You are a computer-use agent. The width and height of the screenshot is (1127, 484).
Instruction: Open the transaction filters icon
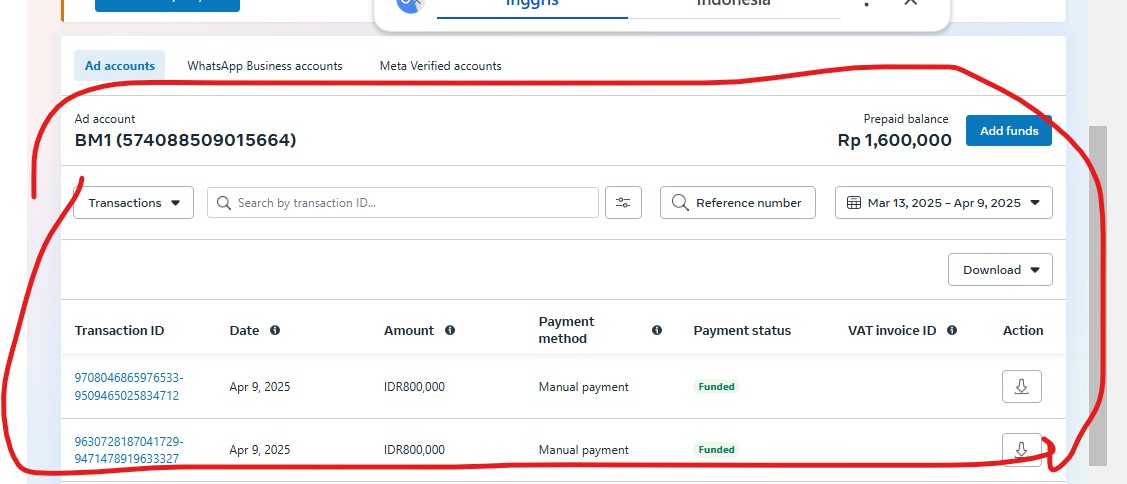(x=623, y=203)
